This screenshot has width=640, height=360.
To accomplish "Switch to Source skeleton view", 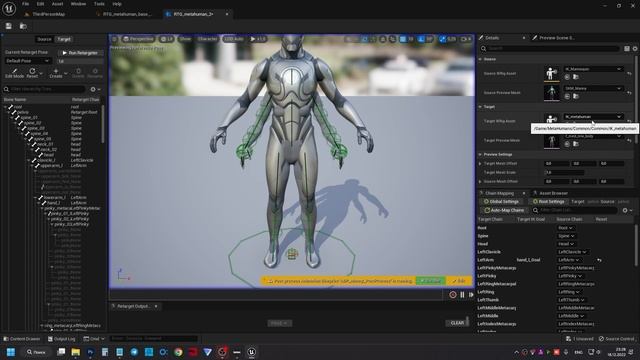I will (x=44, y=39).
